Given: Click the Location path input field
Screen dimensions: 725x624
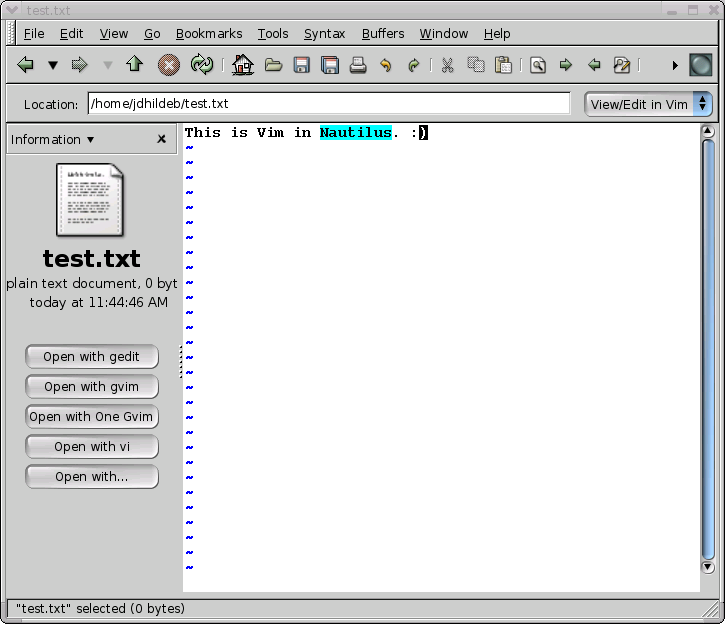Looking at the screenshot, I should click(x=329, y=104).
